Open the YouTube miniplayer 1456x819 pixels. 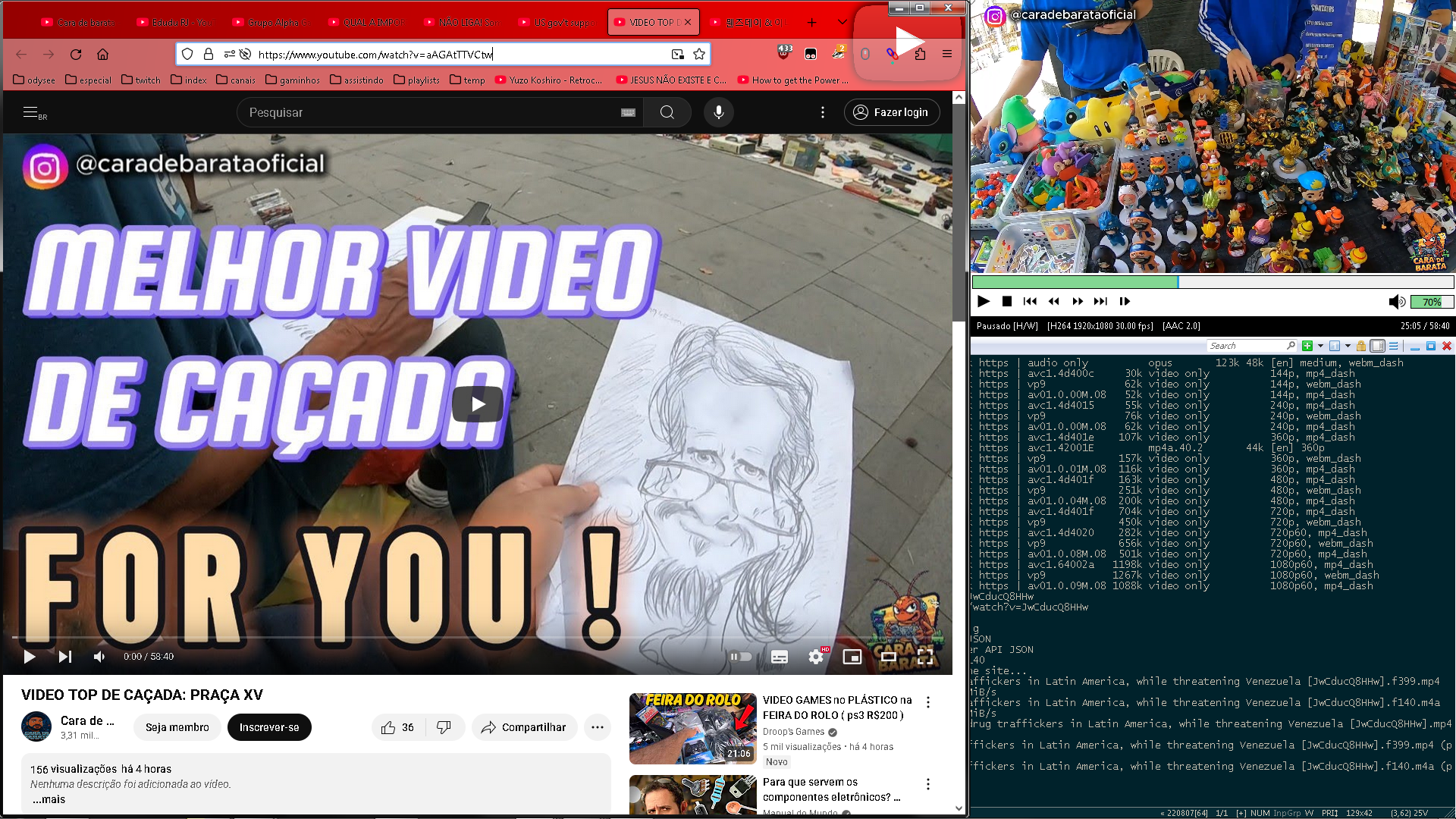852,657
